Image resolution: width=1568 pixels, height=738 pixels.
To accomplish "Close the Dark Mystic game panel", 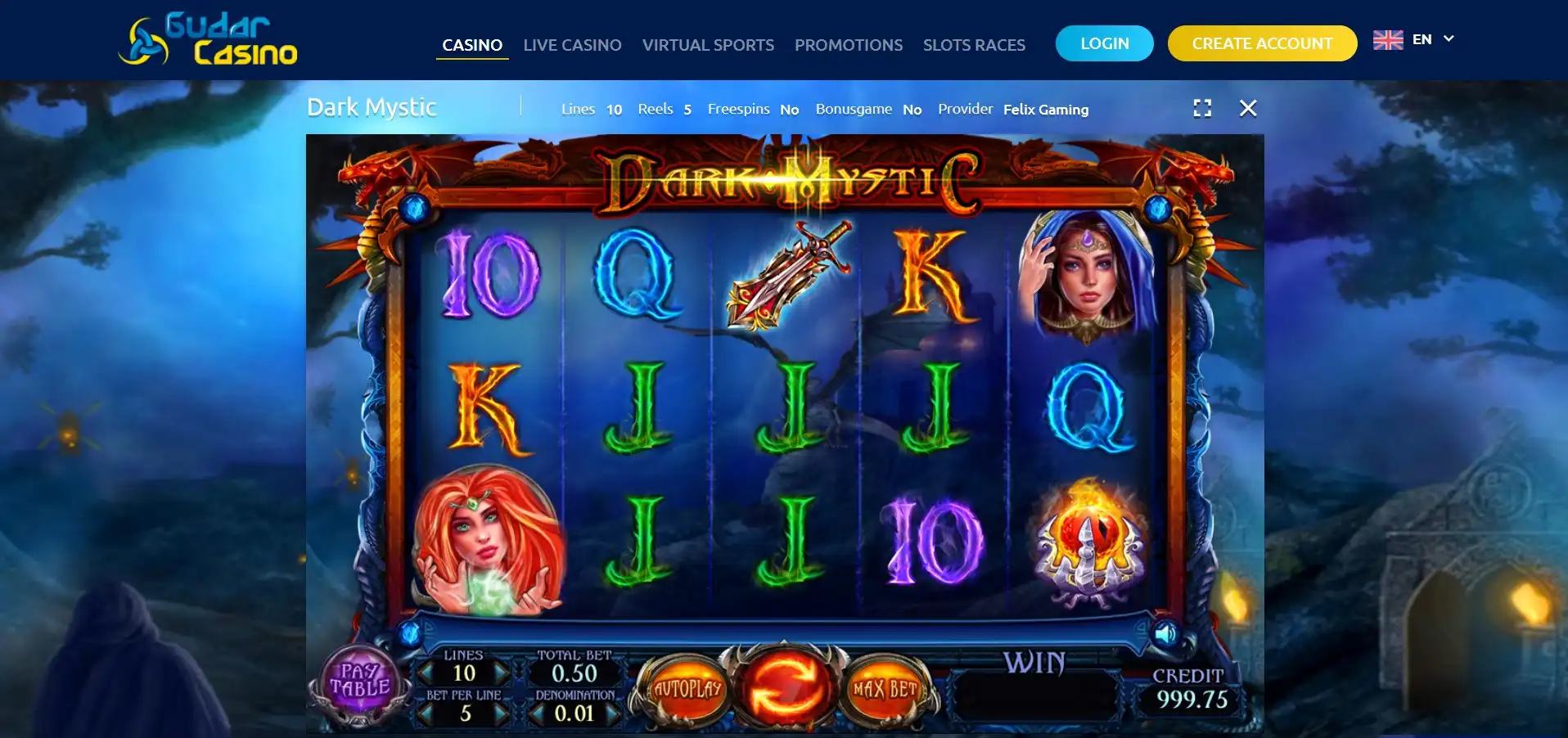I will (x=1248, y=108).
